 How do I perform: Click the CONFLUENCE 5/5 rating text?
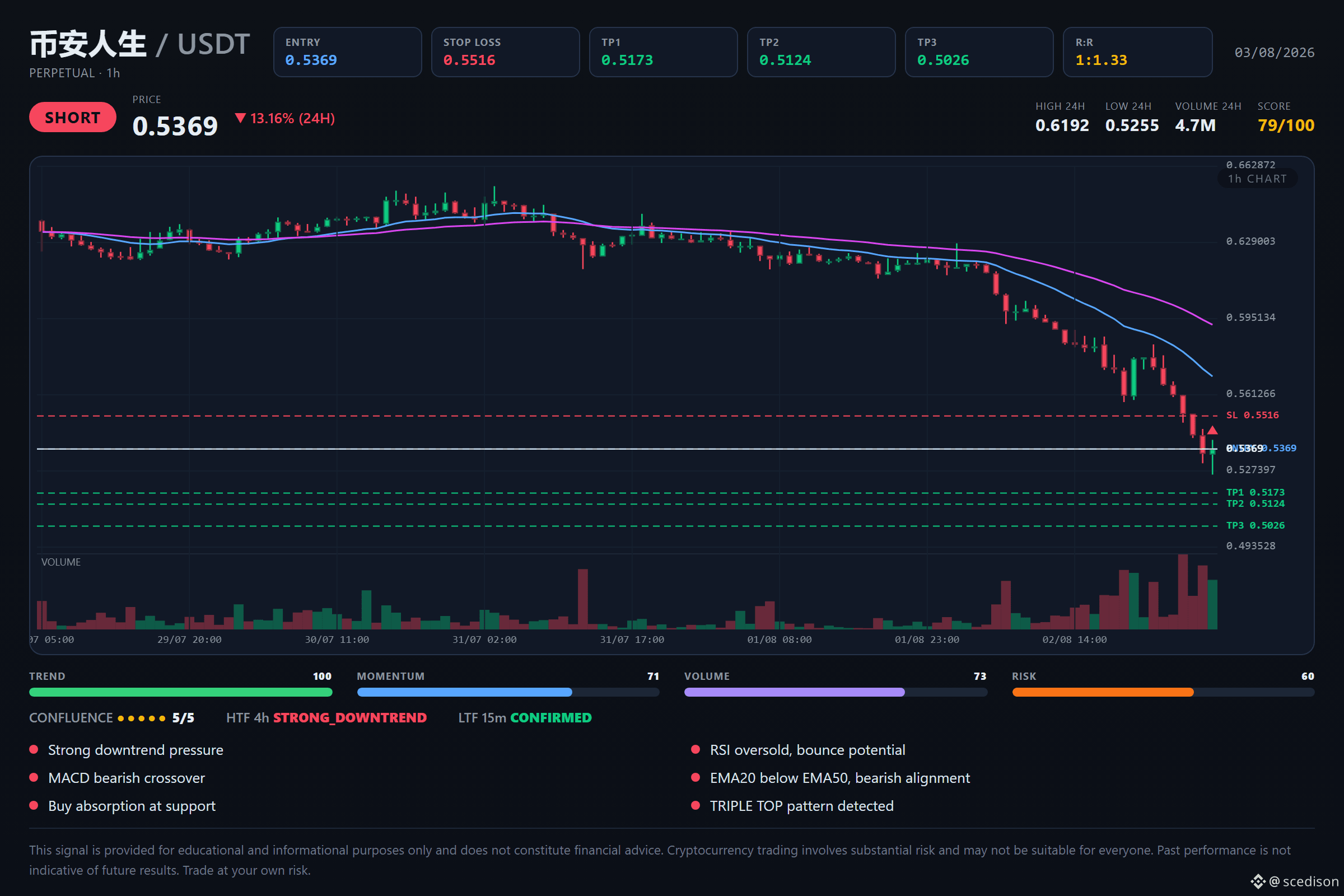coord(111,718)
